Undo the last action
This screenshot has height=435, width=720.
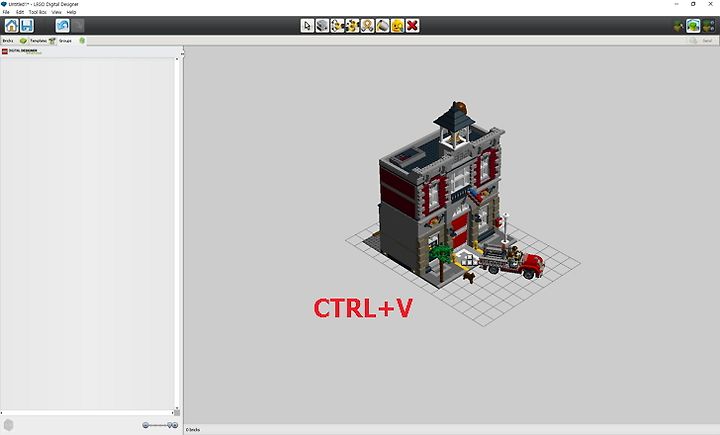pyautogui.click(x=62, y=26)
